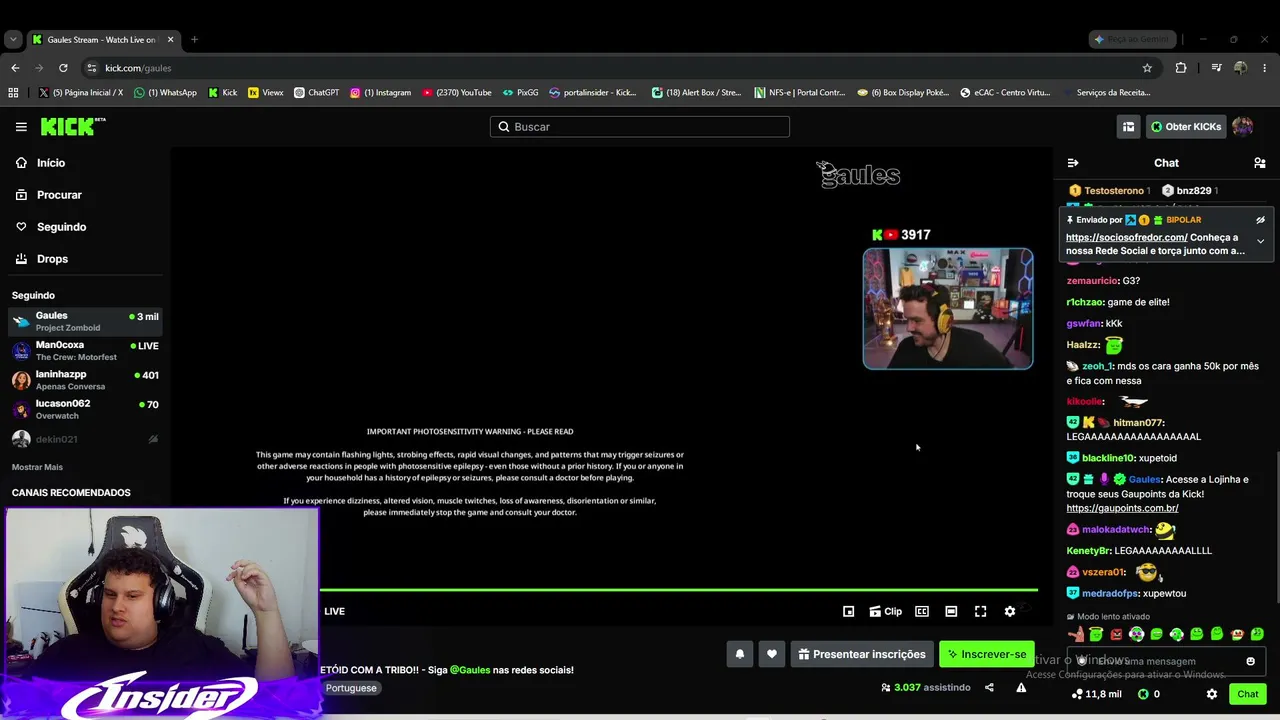Open the browser extensions puzzle icon
This screenshot has width=1280, height=720.
(1181, 68)
